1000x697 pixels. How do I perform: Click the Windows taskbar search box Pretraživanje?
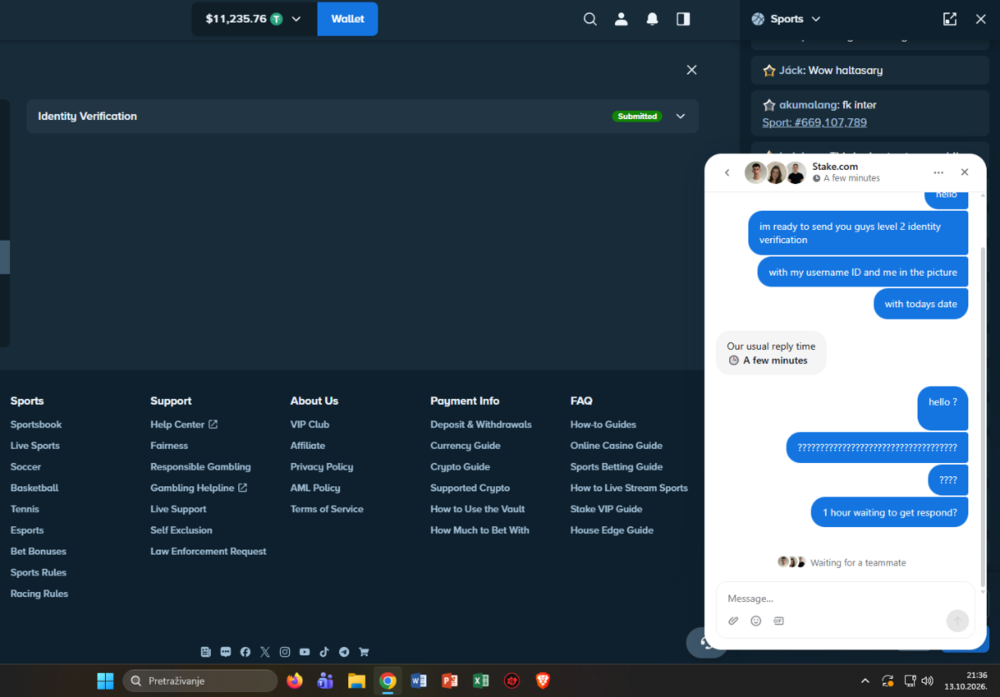pyautogui.click(x=200, y=681)
